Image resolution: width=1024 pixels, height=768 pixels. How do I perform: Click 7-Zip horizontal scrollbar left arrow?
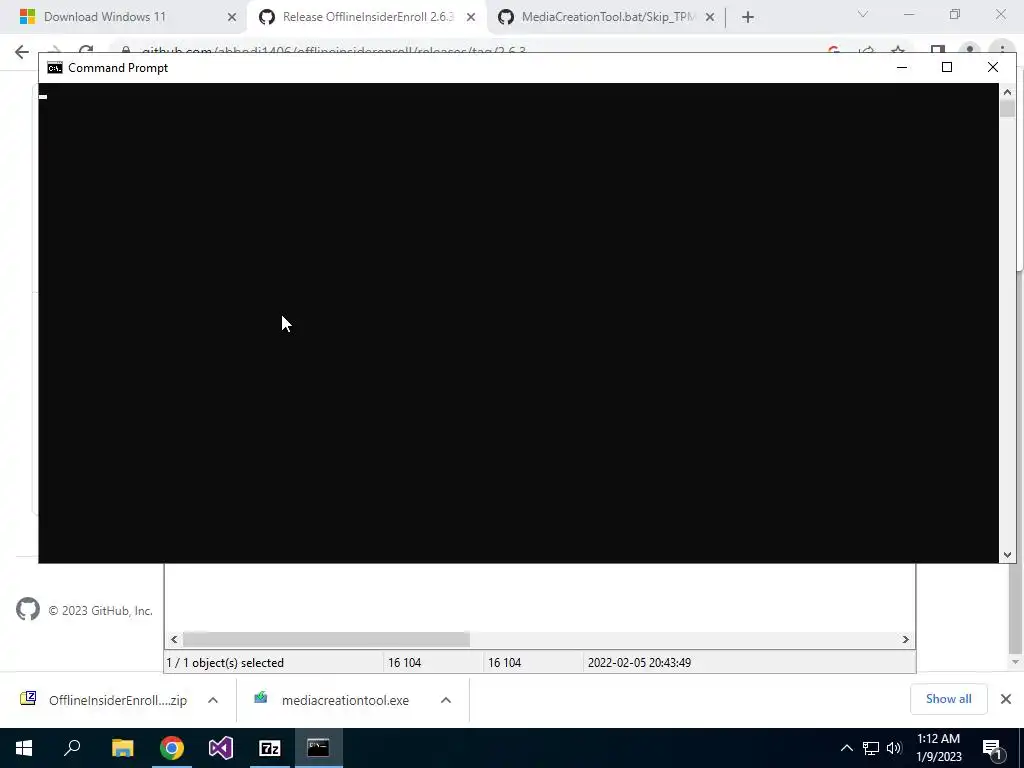tap(174, 639)
